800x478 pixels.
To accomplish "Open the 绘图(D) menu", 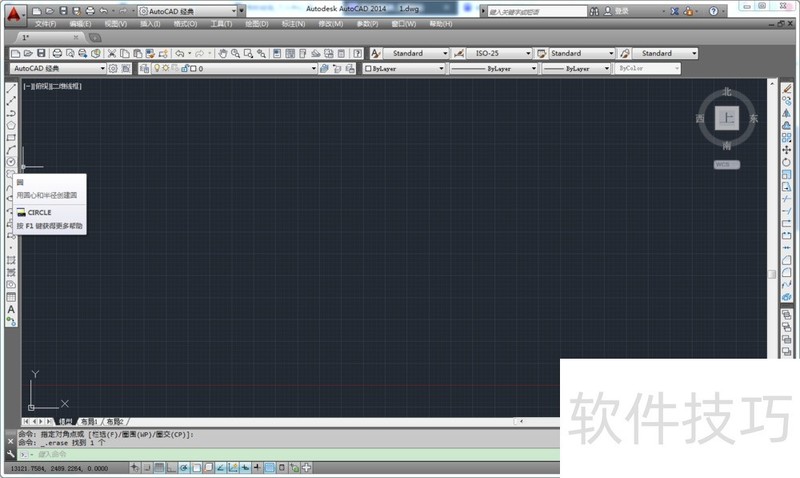I will [x=257, y=24].
